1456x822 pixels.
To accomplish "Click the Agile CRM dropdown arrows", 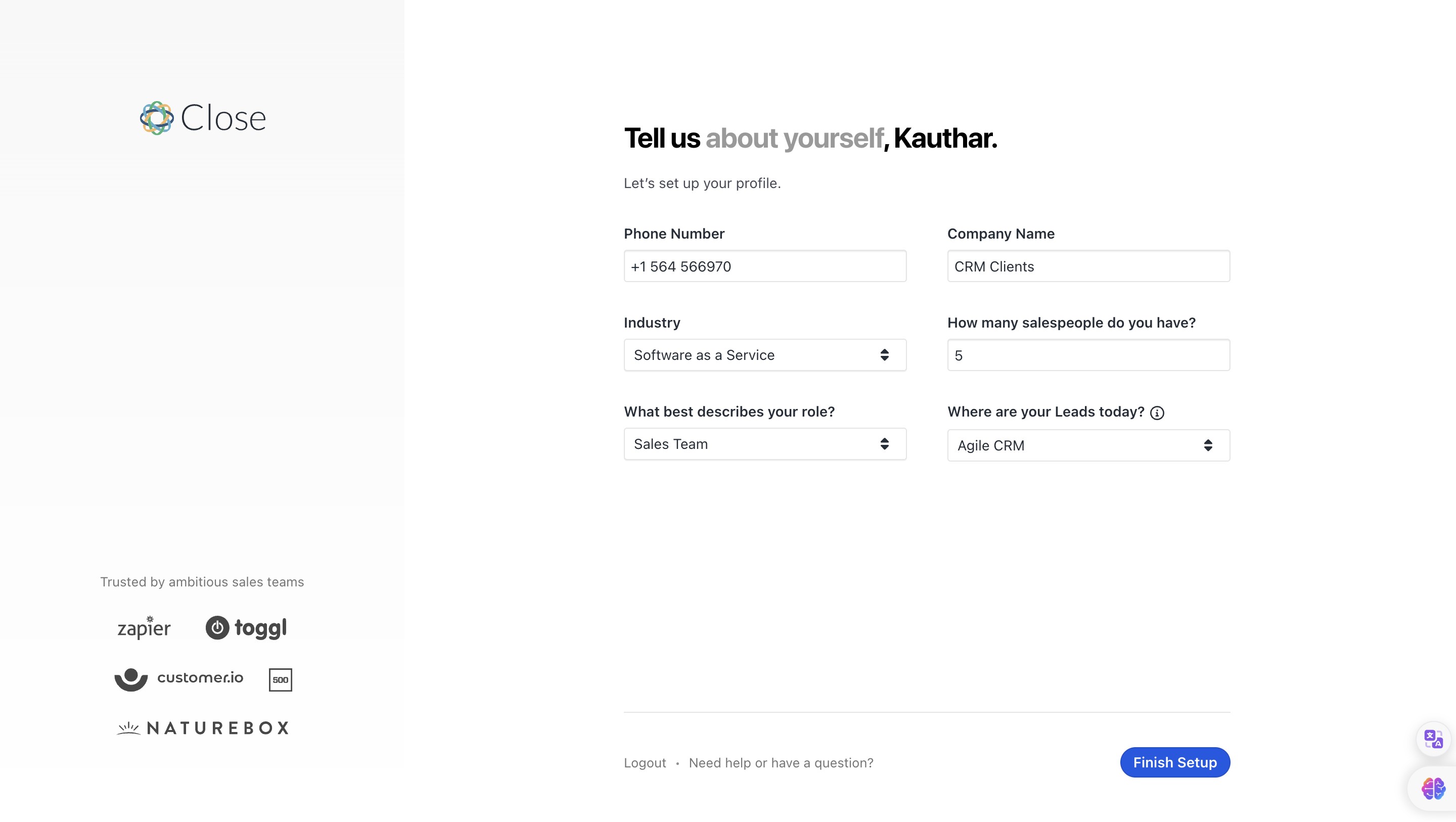I will [x=1208, y=445].
